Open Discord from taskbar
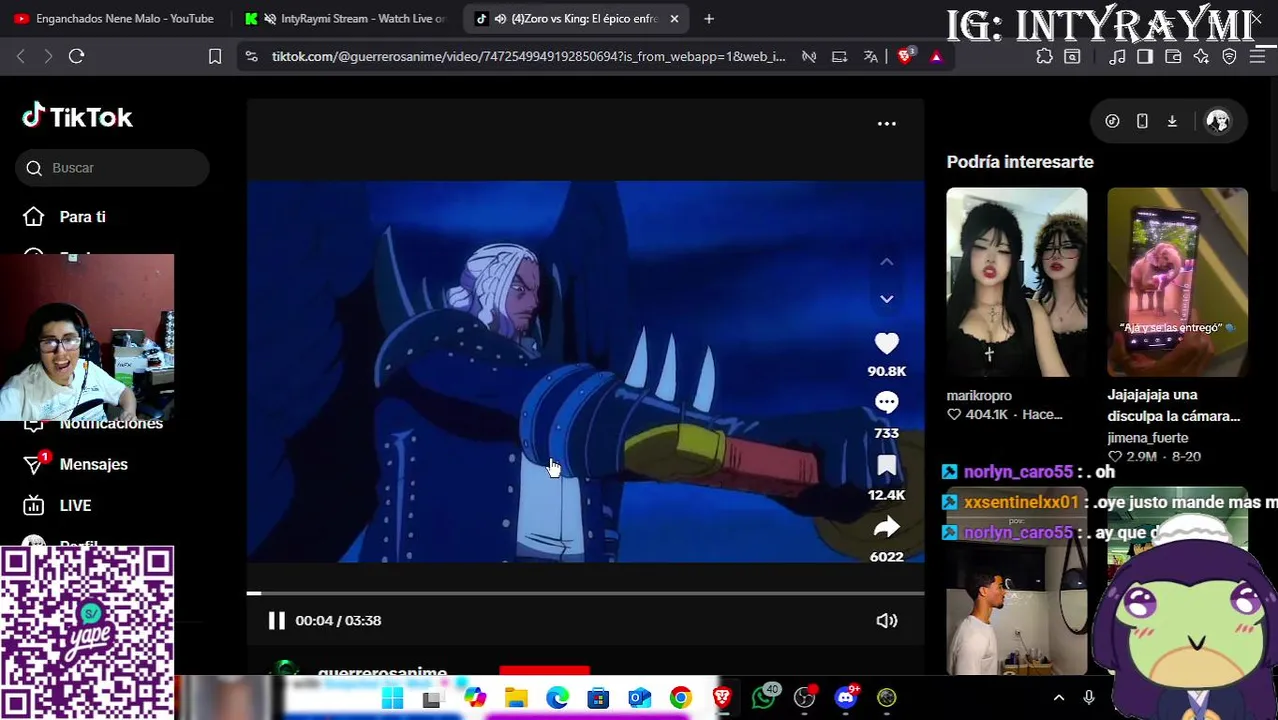Viewport: 1278px width, 720px height. (846, 698)
